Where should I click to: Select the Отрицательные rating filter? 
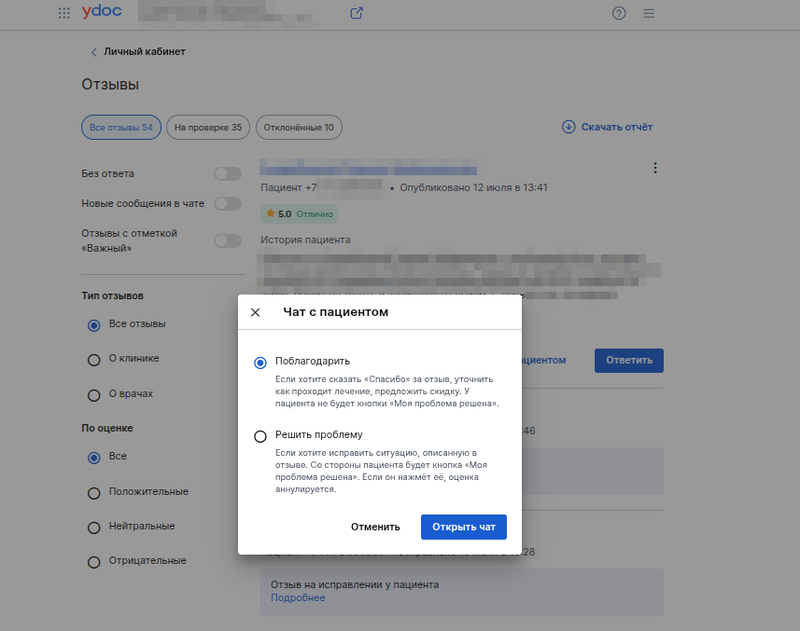[x=94, y=562]
